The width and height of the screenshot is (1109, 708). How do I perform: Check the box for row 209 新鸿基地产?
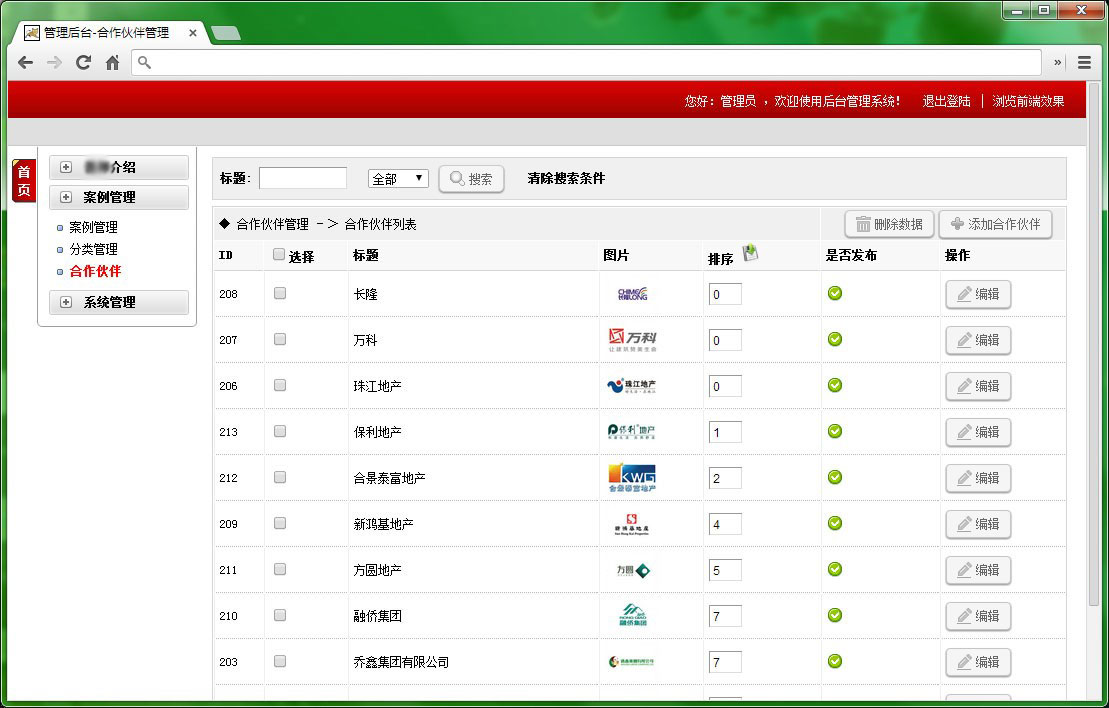pos(280,523)
